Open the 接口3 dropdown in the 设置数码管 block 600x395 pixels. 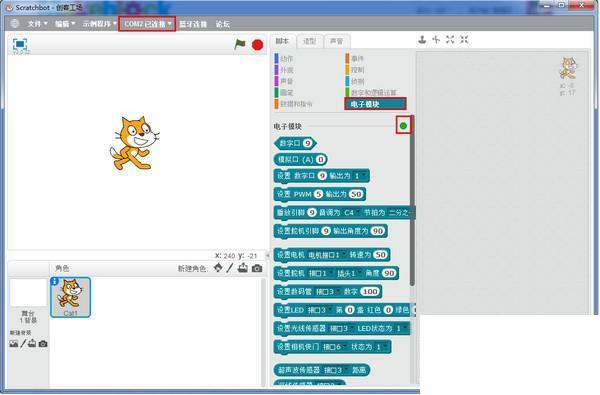tap(327, 292)
